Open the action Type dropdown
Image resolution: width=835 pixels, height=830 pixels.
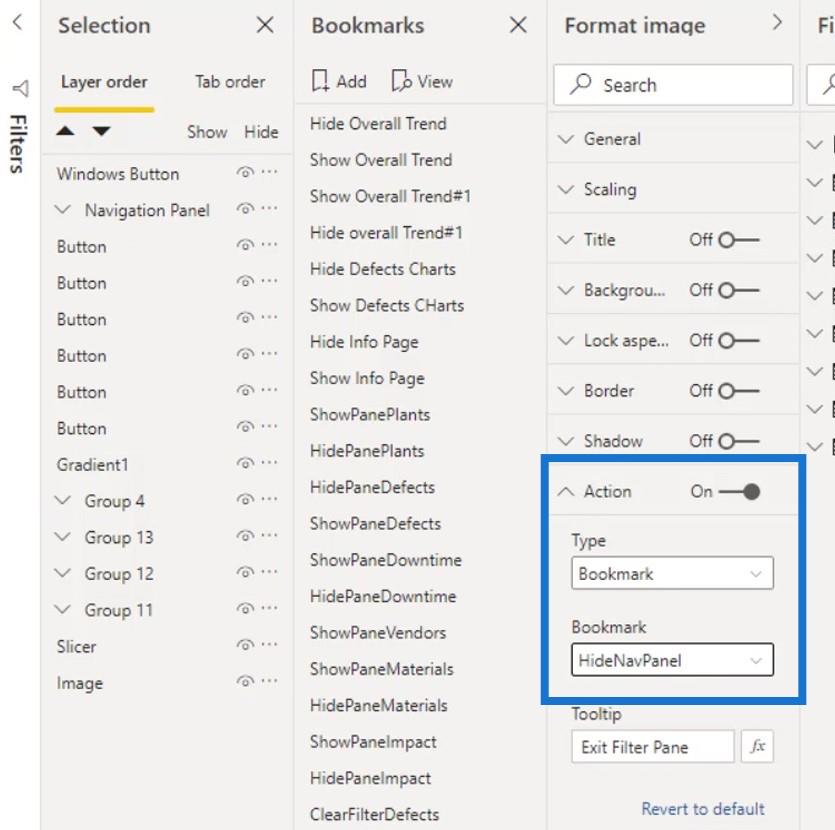[672, 573]
